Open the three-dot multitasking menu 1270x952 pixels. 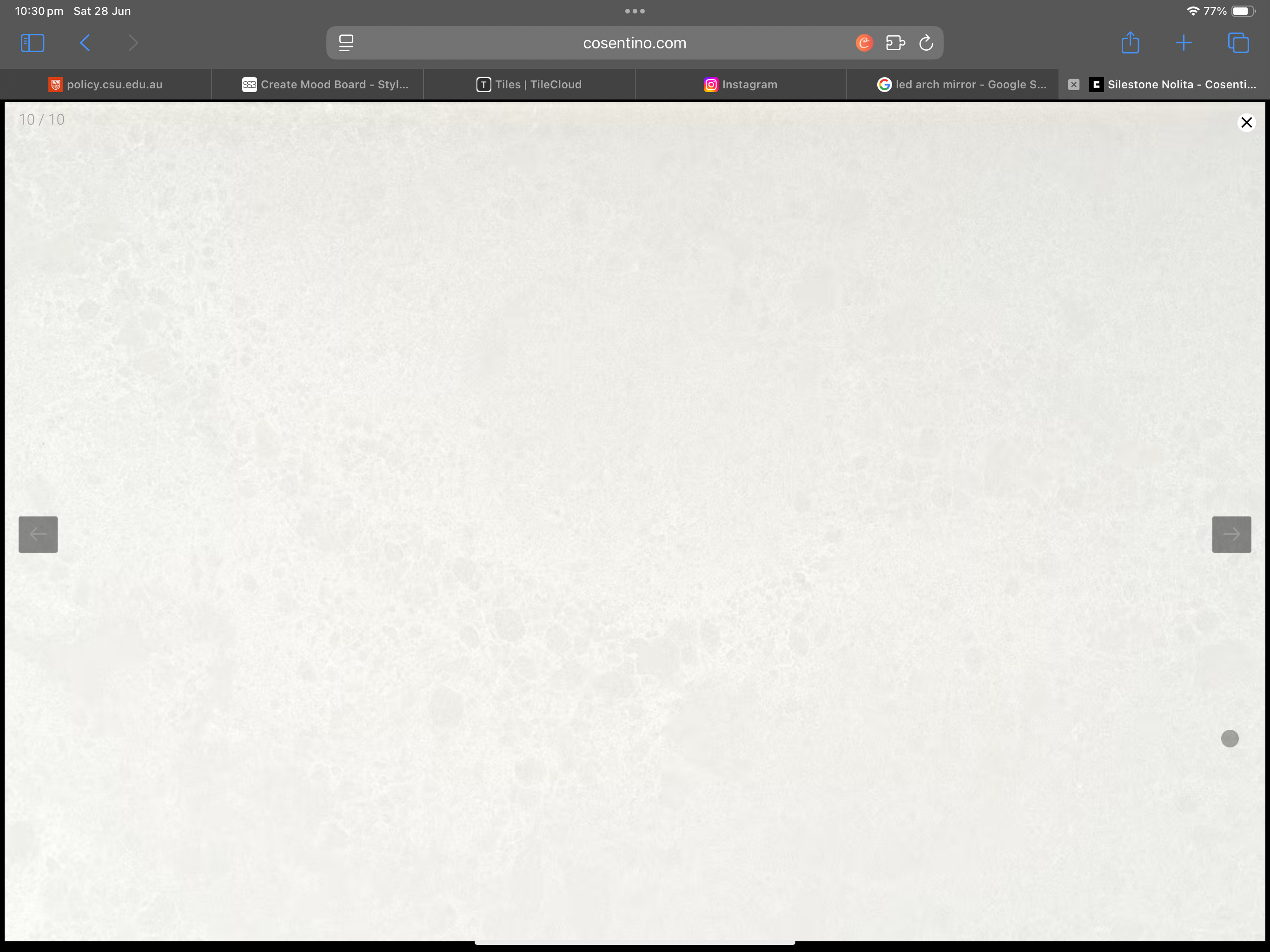pyautogui.click(x=635, y=11)
